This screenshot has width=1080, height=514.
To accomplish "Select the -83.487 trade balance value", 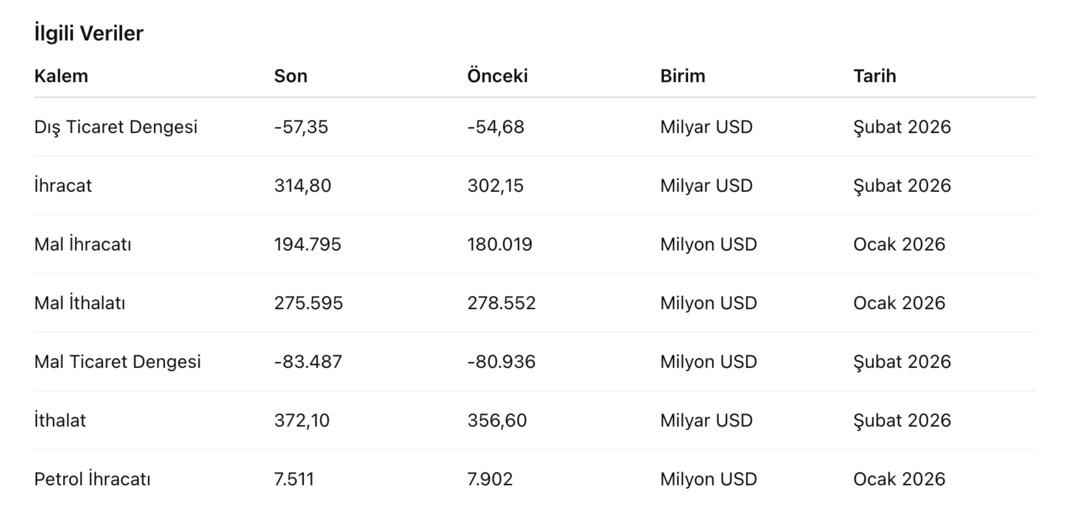I will click(308, 362).
